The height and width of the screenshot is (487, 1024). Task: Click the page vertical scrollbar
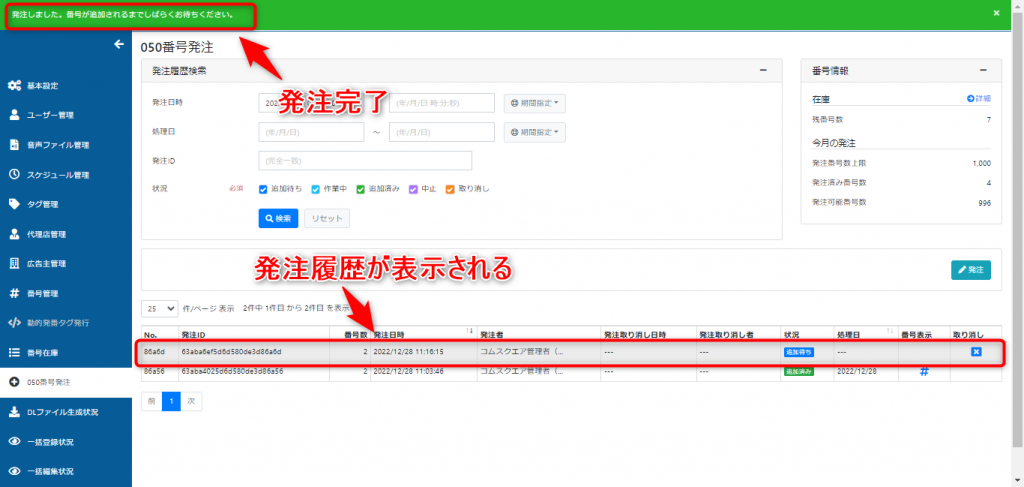click(1018, 228)
